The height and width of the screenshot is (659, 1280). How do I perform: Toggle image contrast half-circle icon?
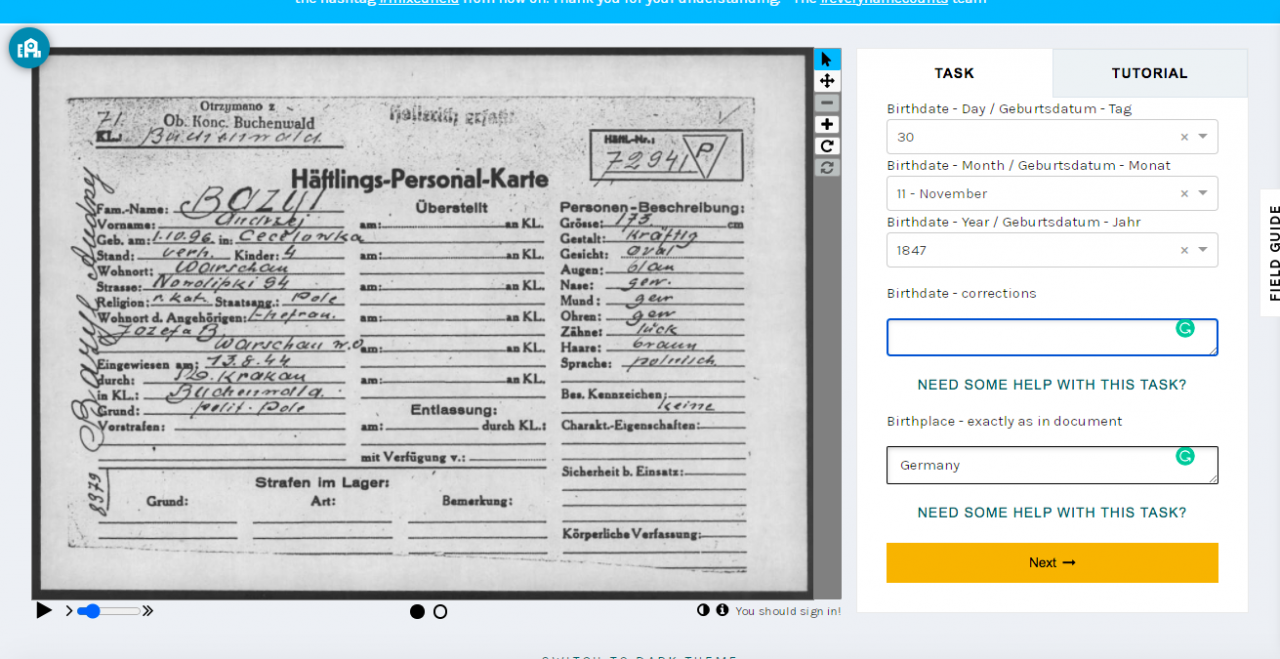click(x=703, y=610)
